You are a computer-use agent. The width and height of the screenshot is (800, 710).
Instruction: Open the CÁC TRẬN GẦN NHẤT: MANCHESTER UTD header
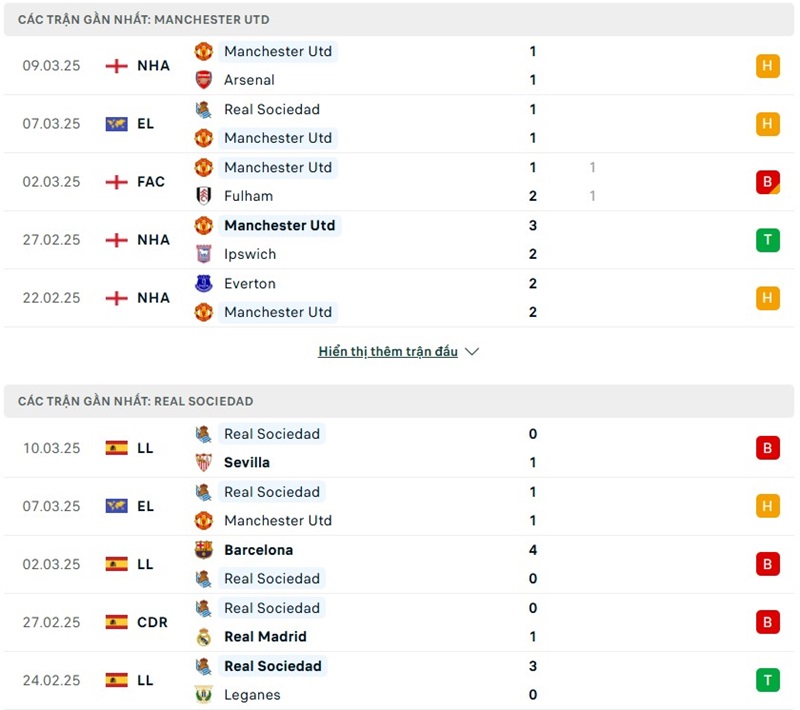click(x=140, y=18)
